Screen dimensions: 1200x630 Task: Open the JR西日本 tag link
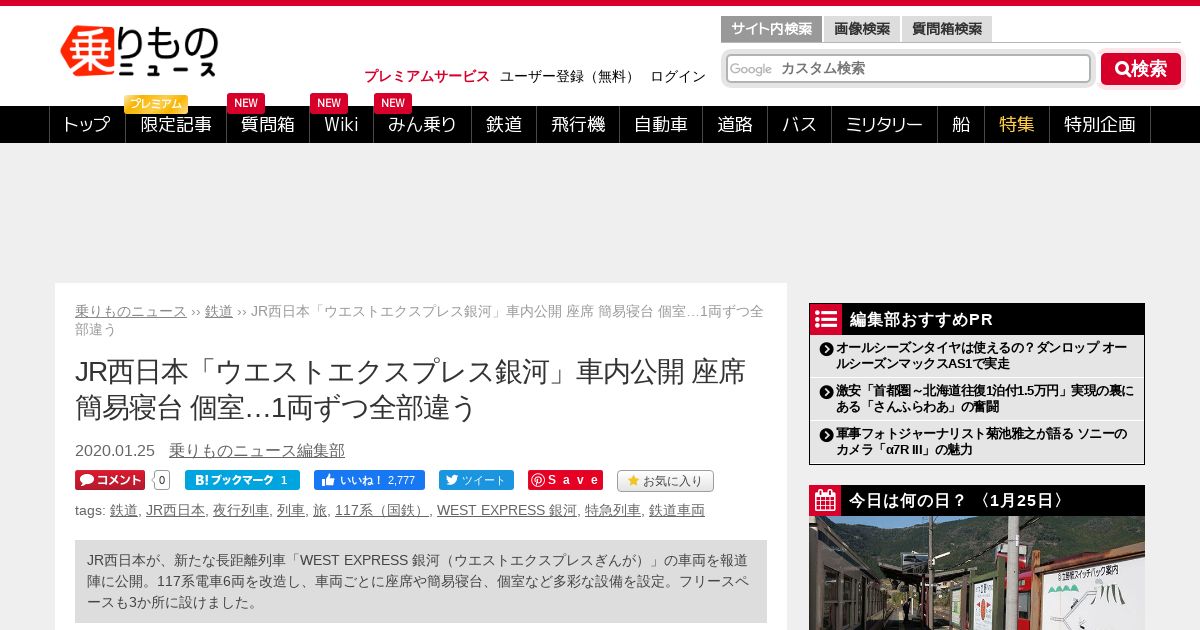coord(175,510)
